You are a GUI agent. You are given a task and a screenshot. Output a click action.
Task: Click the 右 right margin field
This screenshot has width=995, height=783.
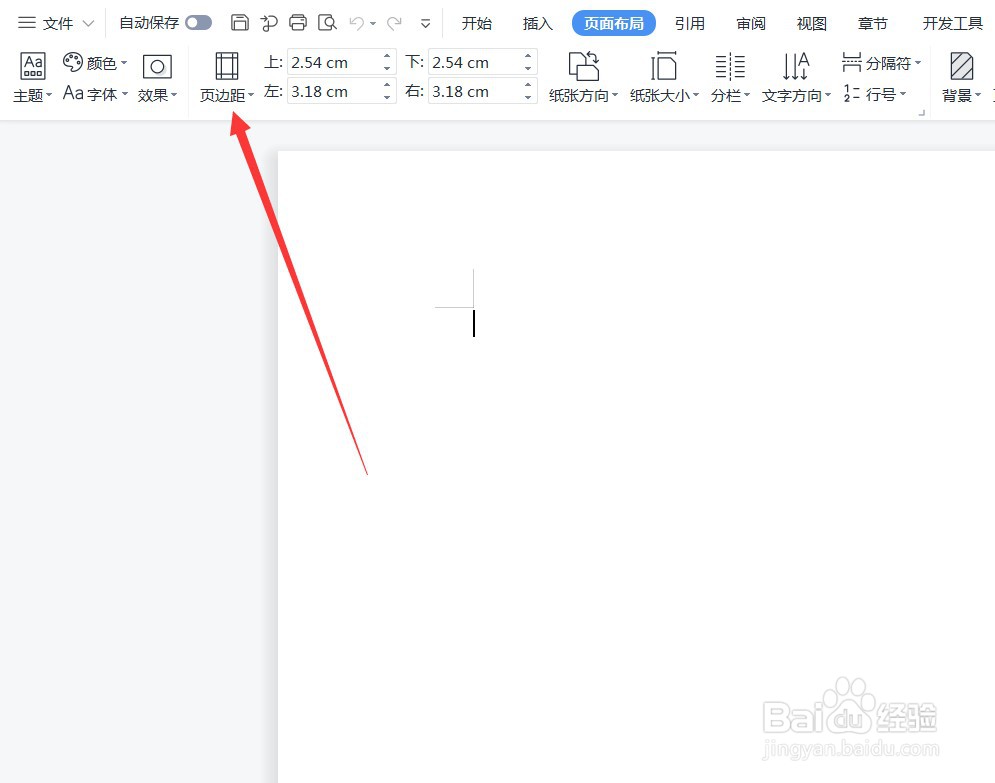pos(474,91)
